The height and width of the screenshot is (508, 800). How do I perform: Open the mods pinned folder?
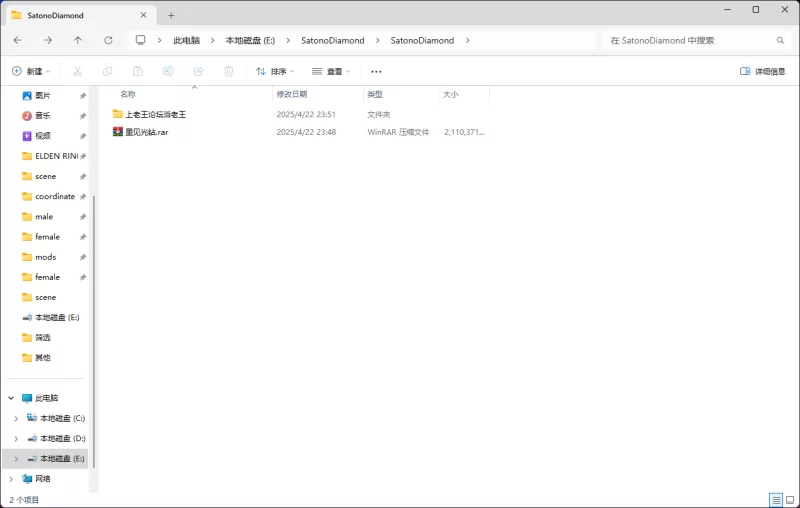point(45,257)
